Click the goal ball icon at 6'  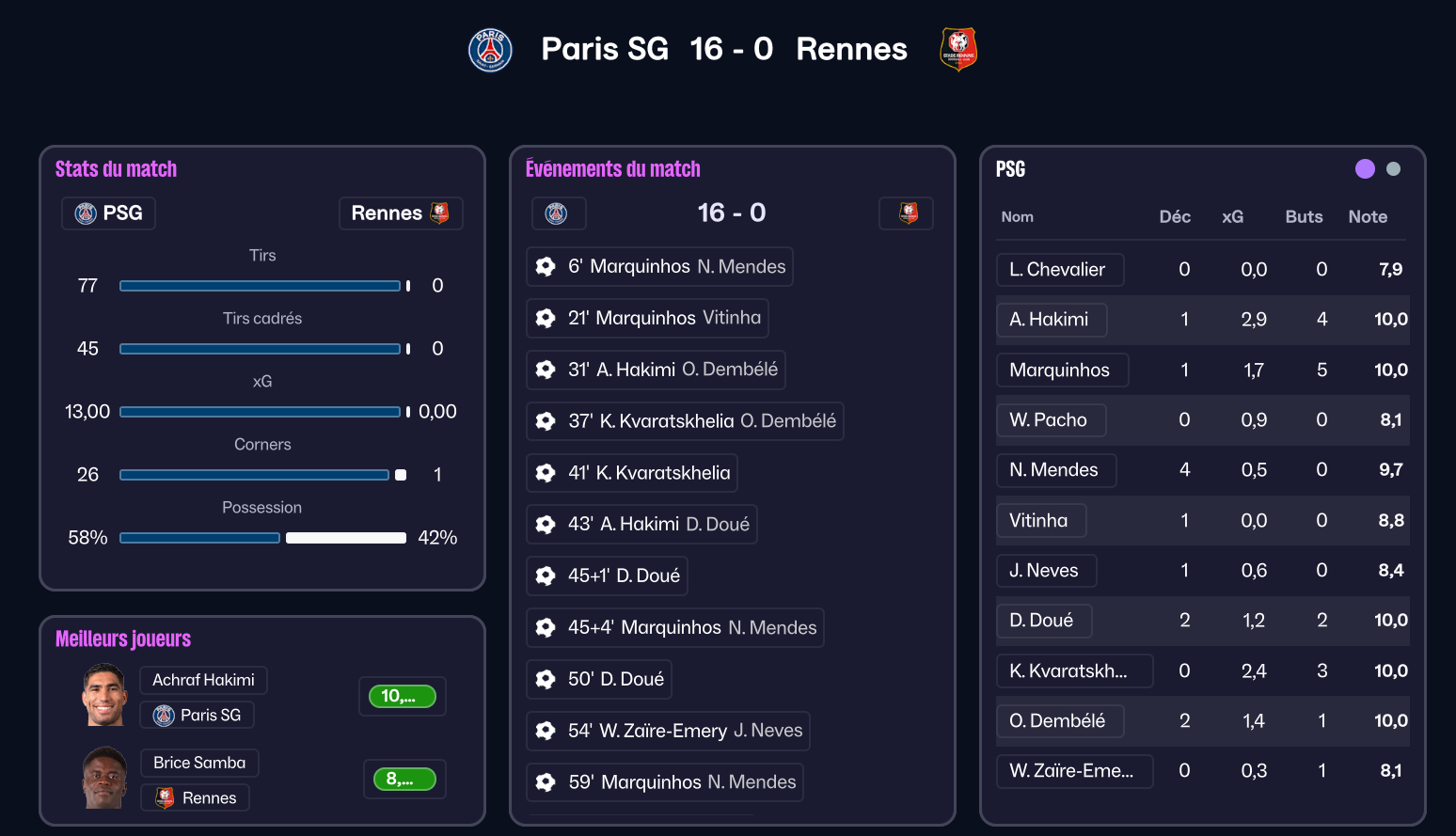(x=546, y=267)
